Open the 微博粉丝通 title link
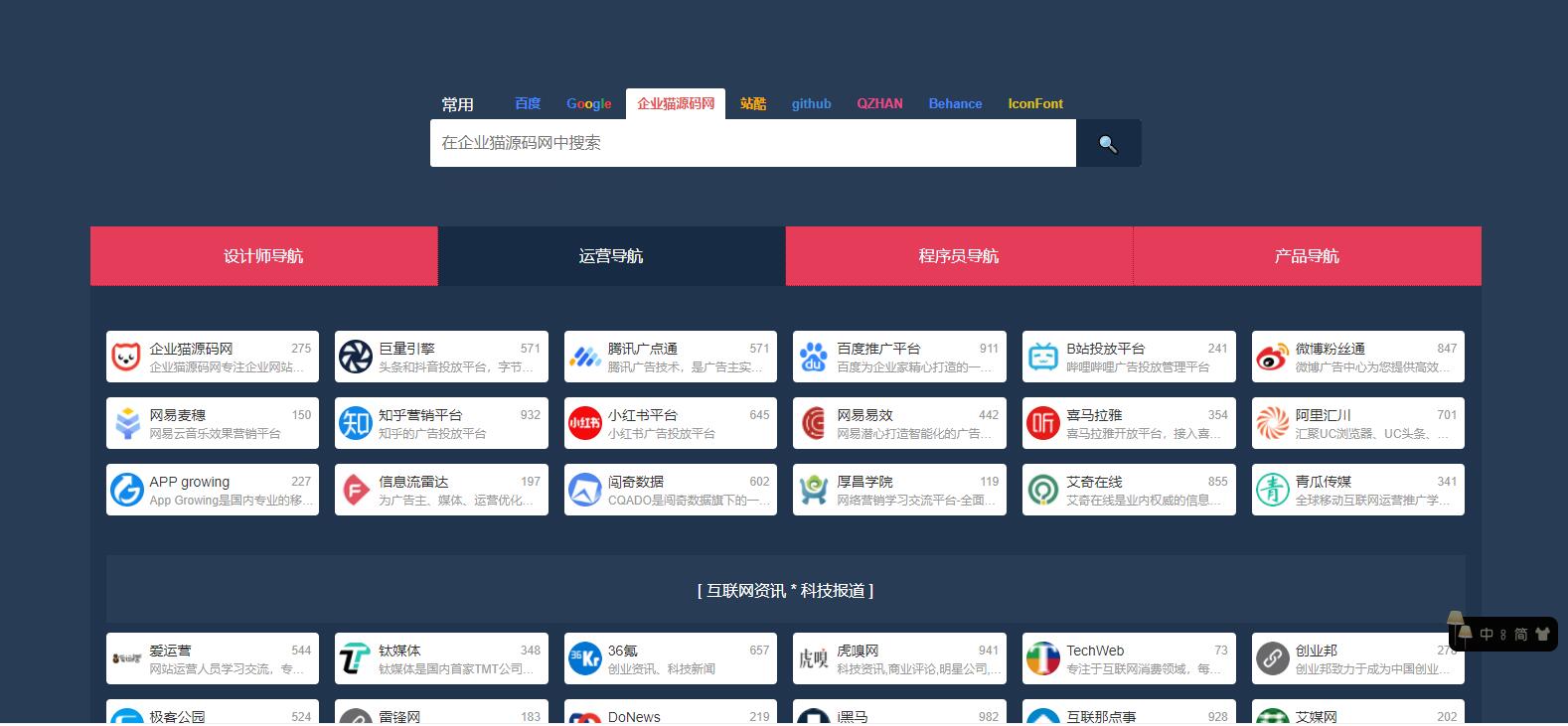Screen dimensions: 1568x726 pos(1331,349)
